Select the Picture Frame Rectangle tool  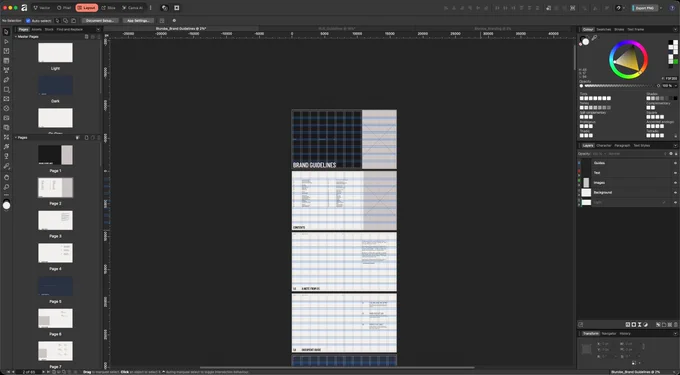click(x=6, y=99)
